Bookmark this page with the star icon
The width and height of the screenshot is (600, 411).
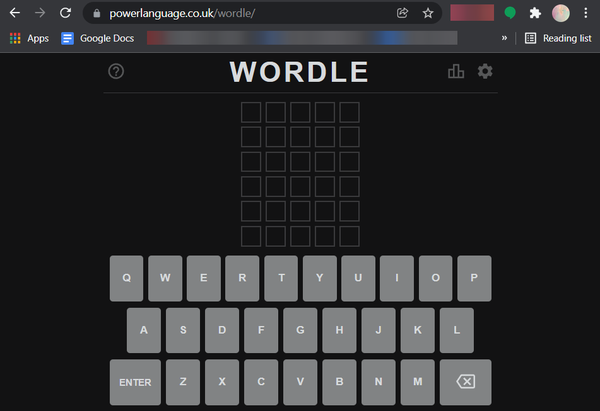pos(428,13)
